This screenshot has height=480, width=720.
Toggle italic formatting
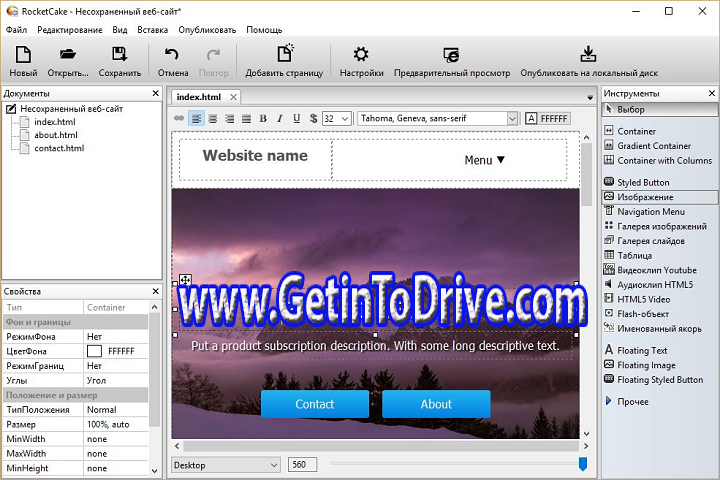tap(280, 119)
